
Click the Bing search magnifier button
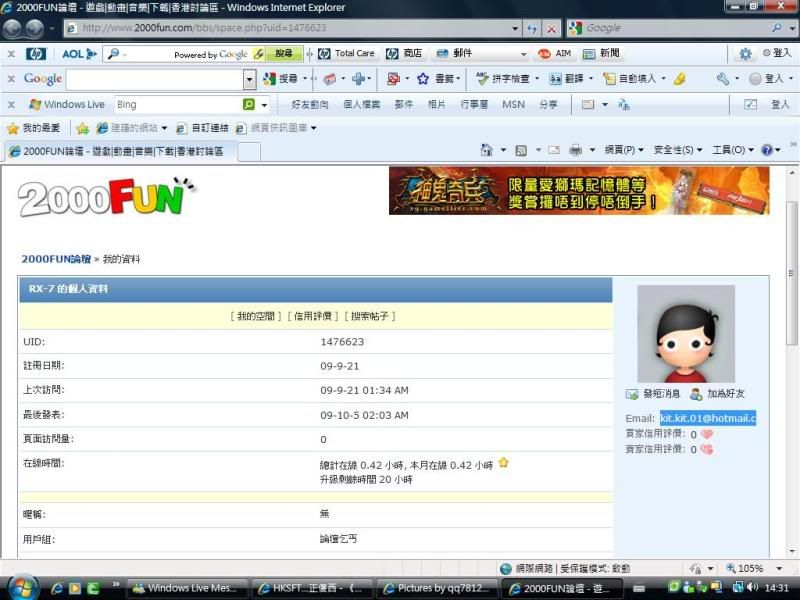[249, 104]
